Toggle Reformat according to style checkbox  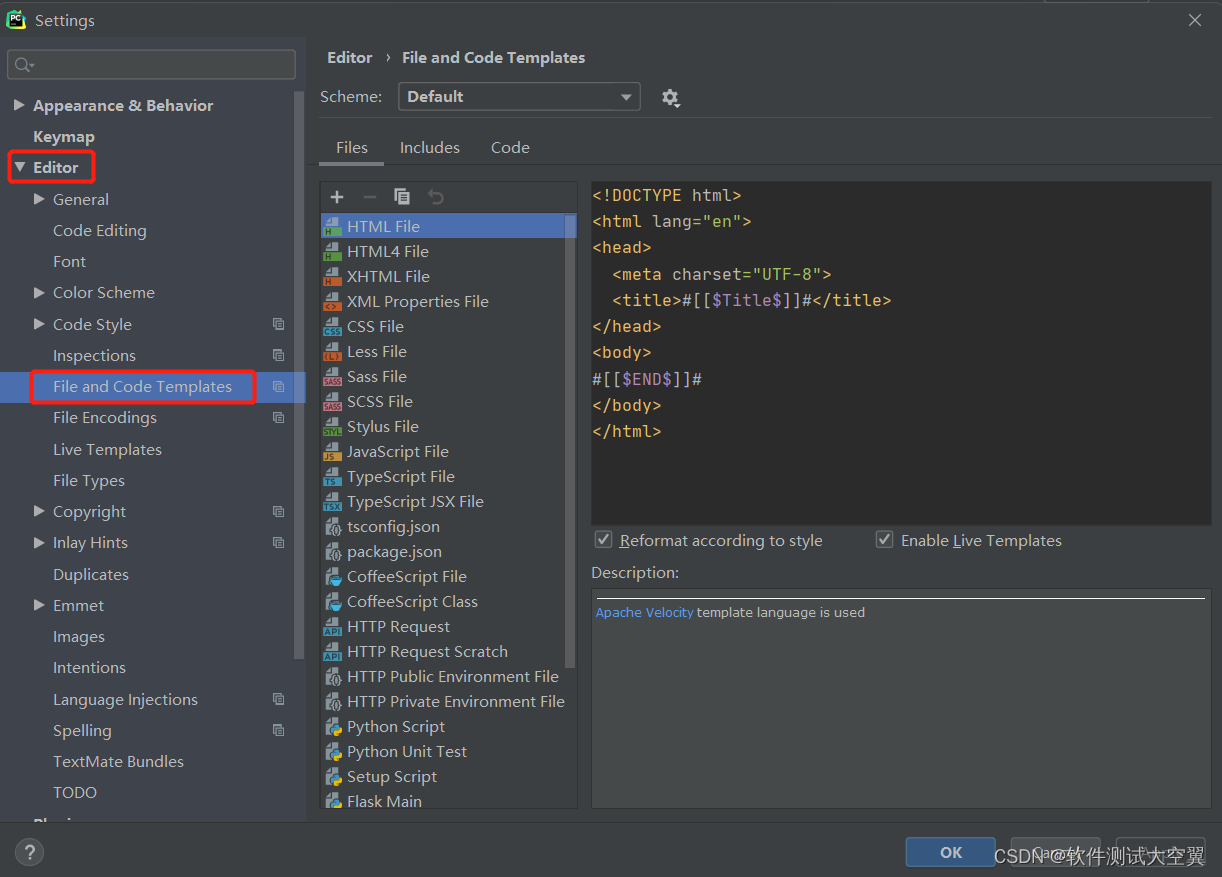[603, 540]
